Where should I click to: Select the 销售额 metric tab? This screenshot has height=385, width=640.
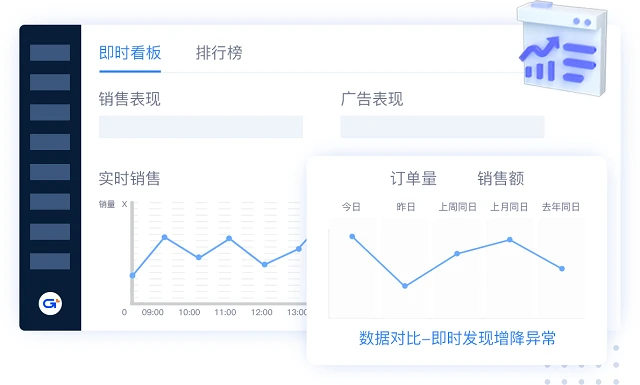(x=501, y=178)
